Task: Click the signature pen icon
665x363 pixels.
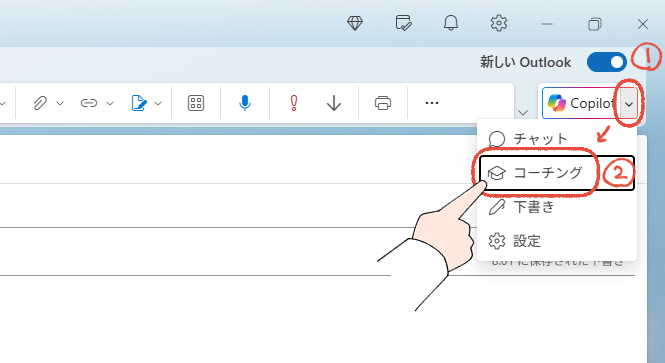Action: click(139, 103)
